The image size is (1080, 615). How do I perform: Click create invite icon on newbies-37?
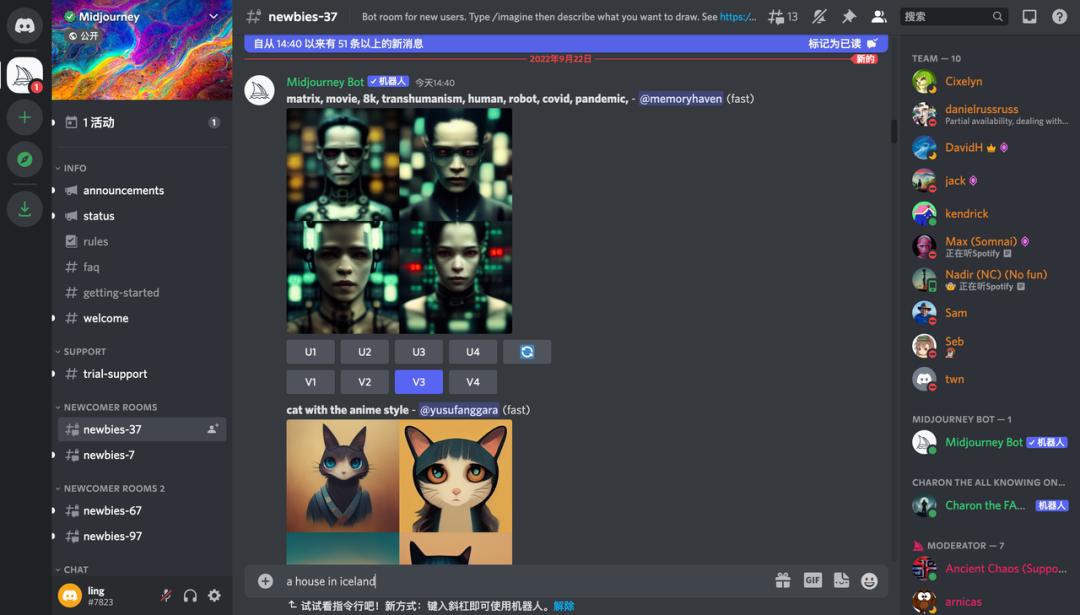click(x=213, y=429)
